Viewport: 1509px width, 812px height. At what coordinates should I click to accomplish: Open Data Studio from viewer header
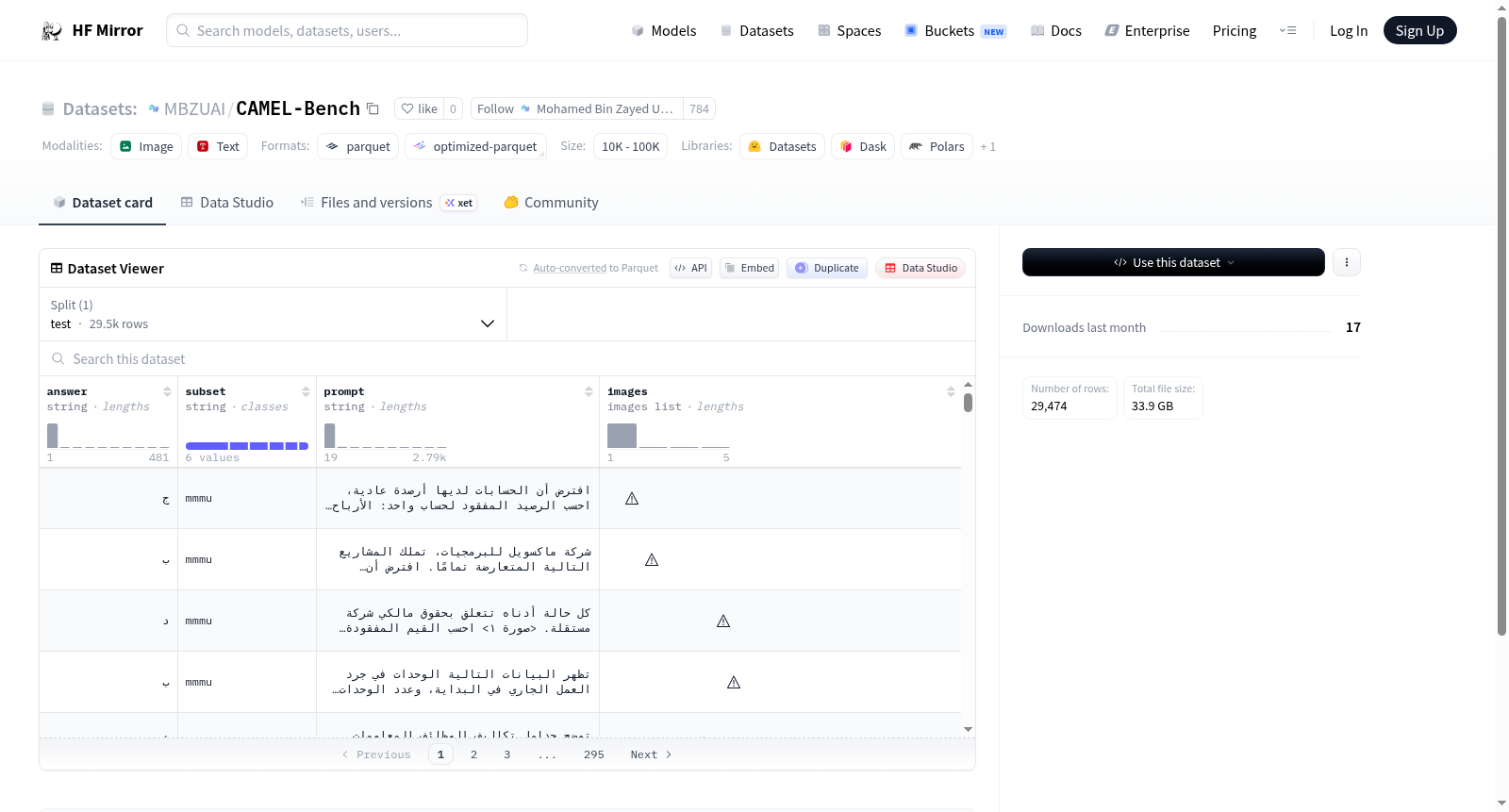pyautogui.click(x=920, y=268)
